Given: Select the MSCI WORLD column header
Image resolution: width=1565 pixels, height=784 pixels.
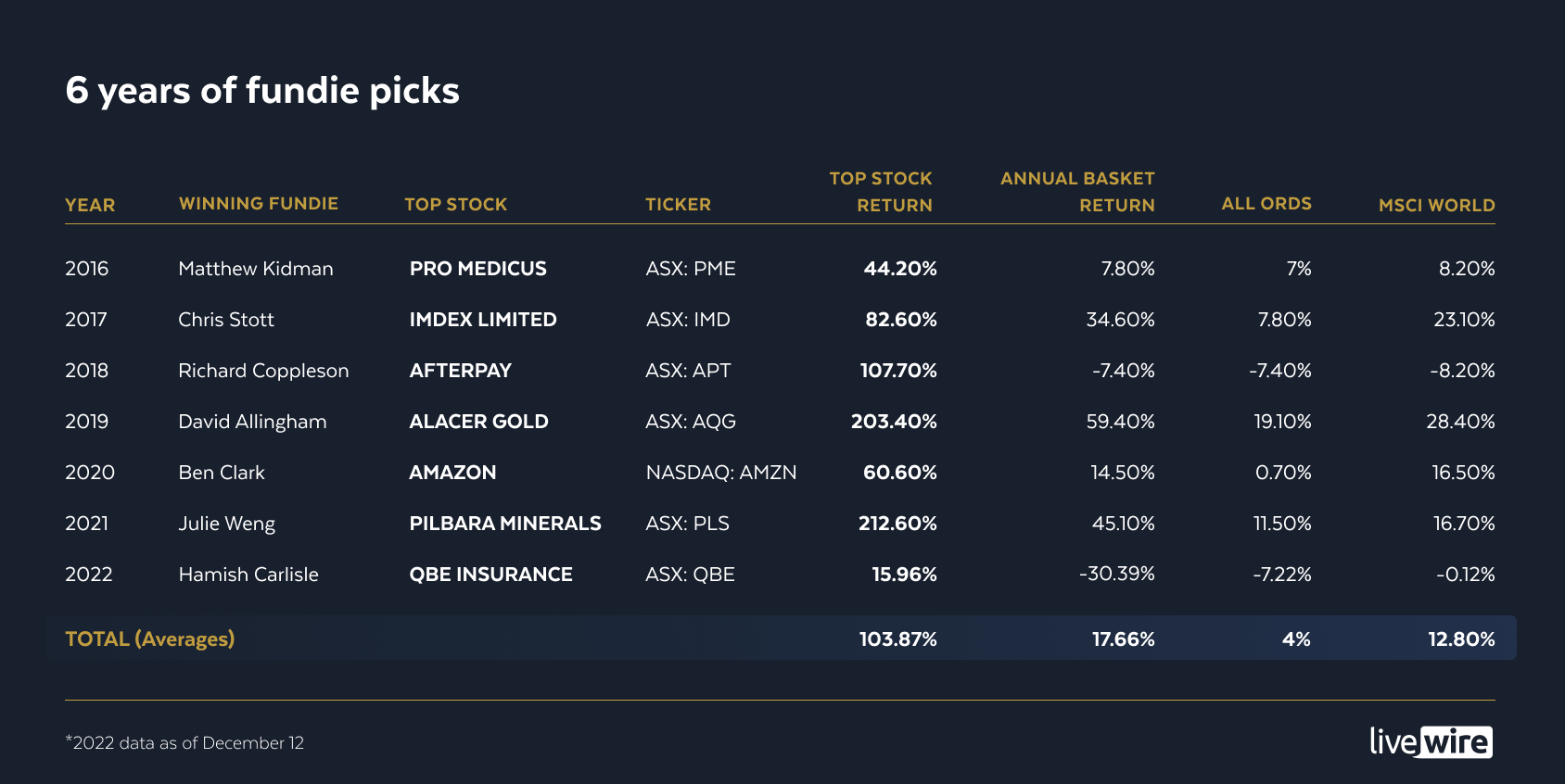Looking at the screenshot, I should [1436, 205].
